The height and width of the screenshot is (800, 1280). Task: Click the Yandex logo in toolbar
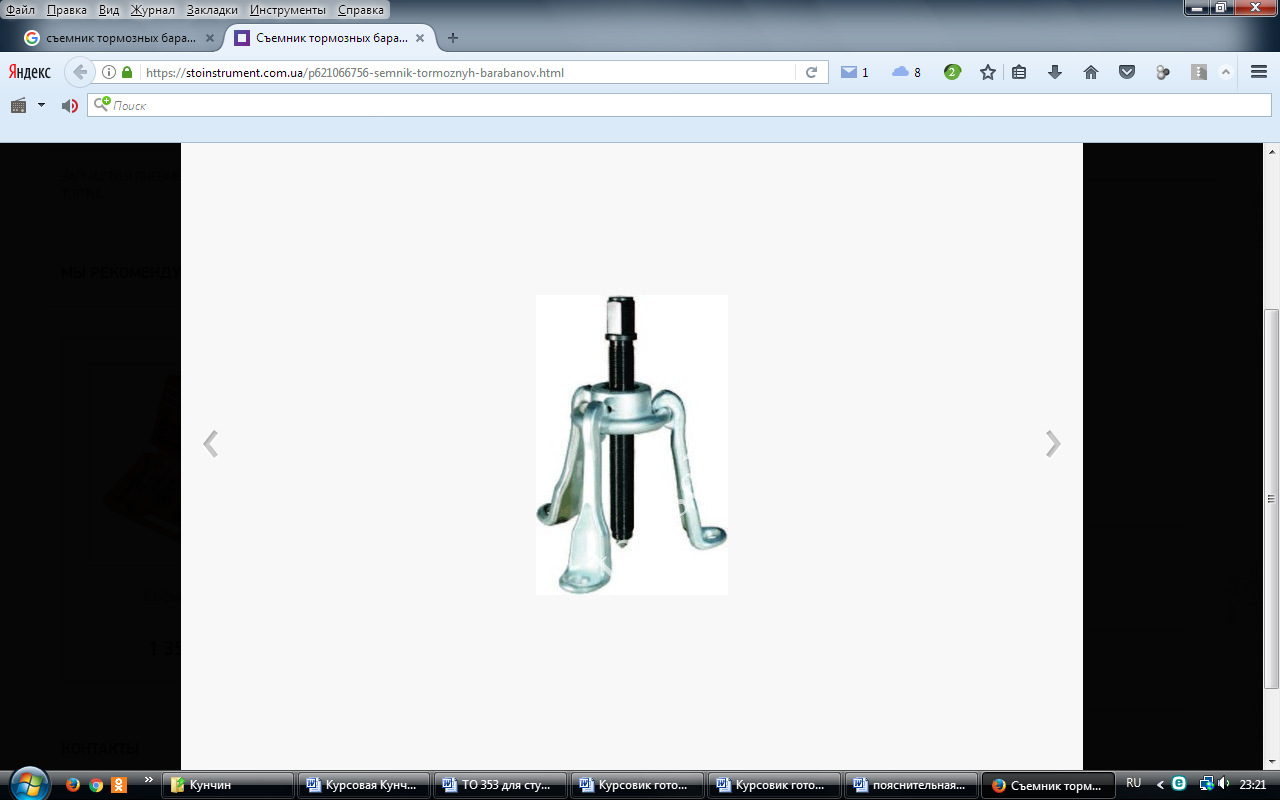[x=30, y=72]
